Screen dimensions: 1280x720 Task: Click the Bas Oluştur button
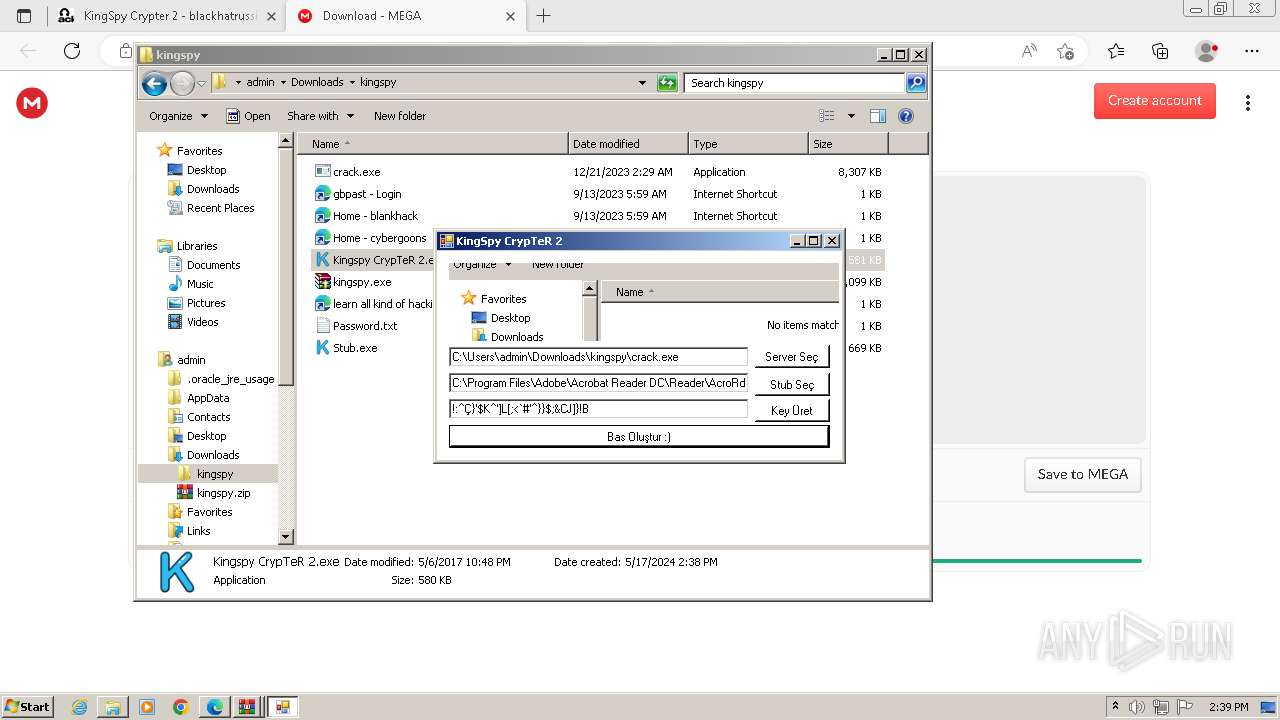coord(639,437)
